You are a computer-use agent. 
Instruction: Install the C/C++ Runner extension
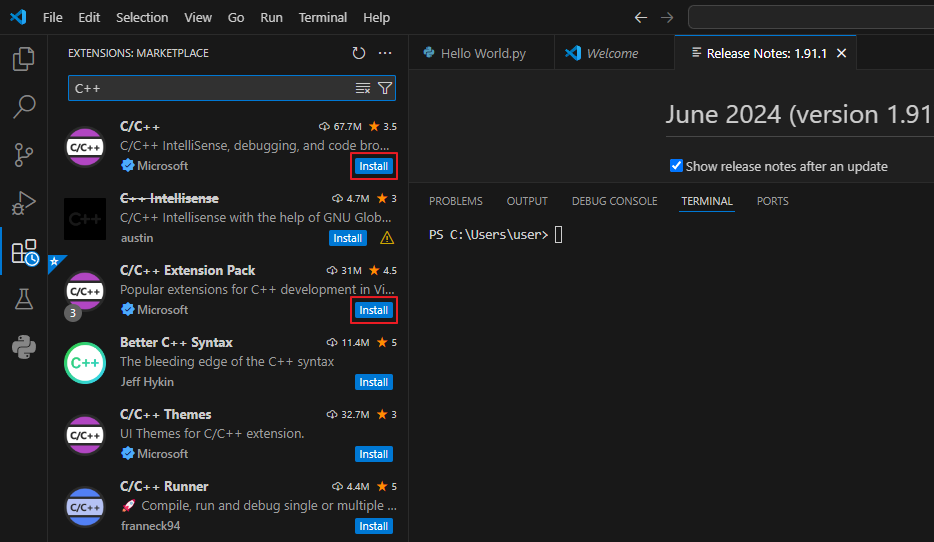click(373, 527)
